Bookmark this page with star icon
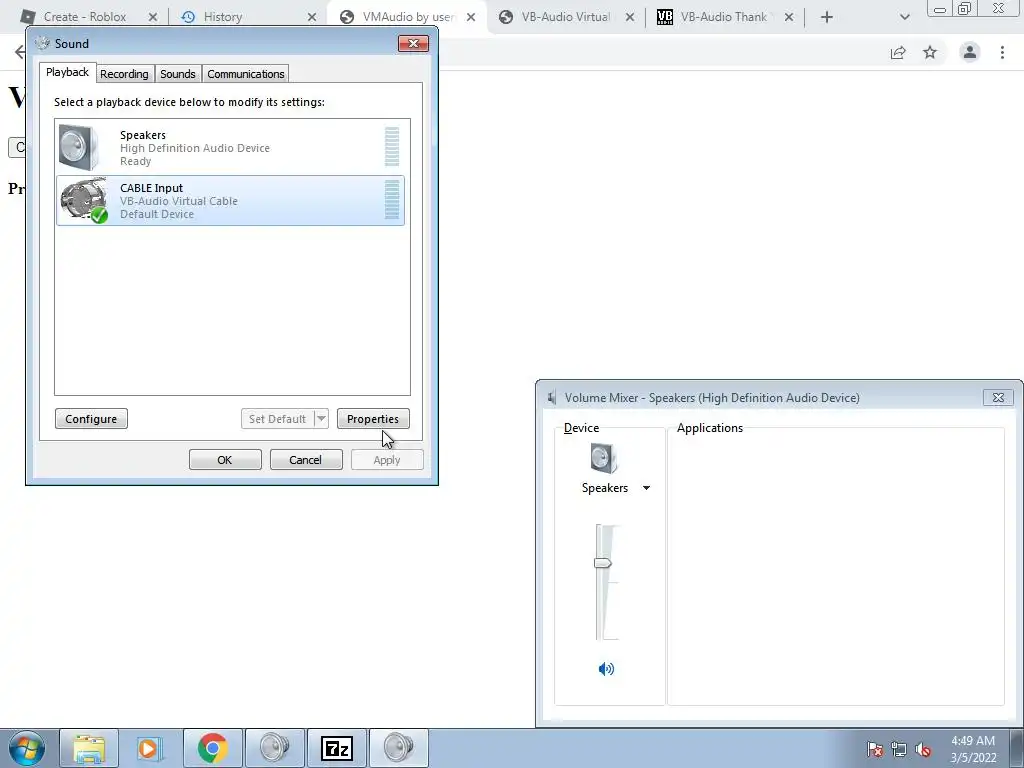Image resolution: width=1024 pixels, height=768 pixels. click(x=930, y=52)
